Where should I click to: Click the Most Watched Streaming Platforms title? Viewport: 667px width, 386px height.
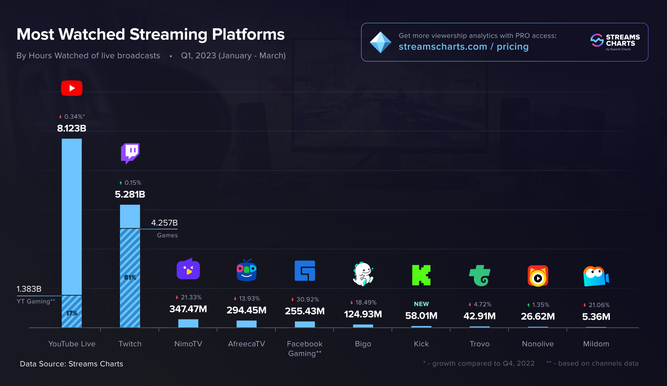point(151,34)
